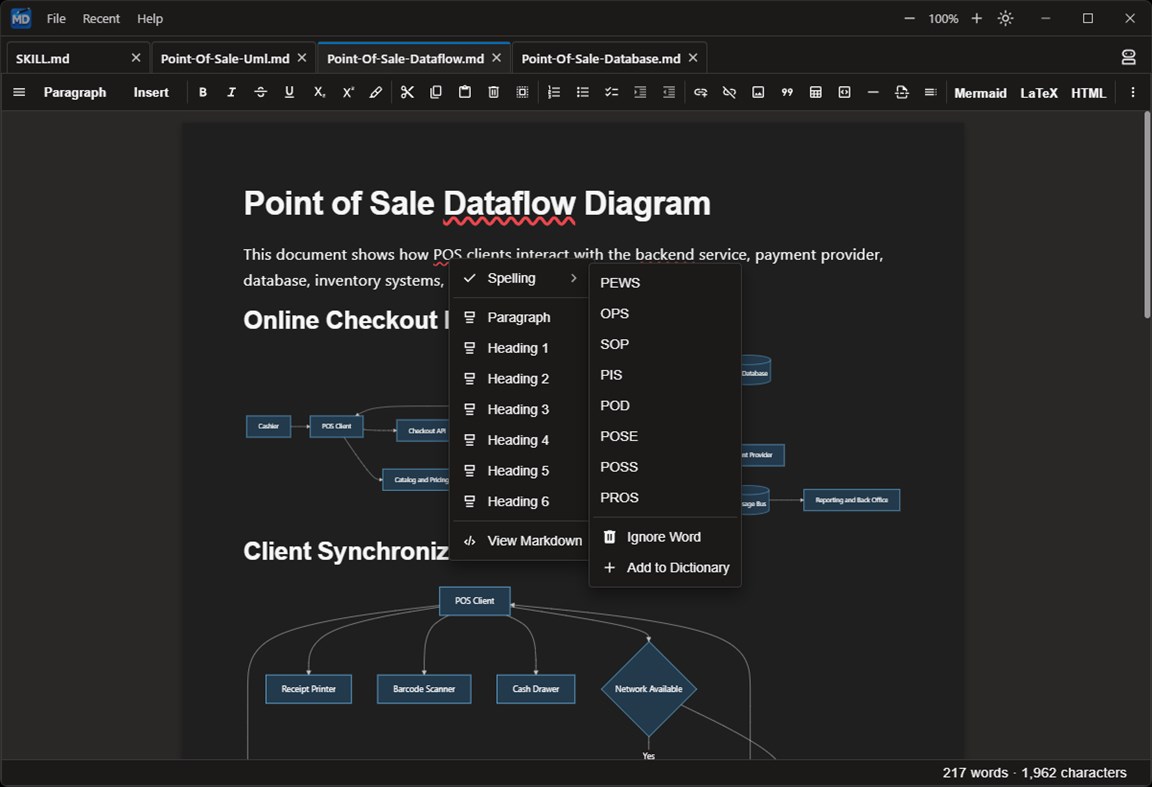Open the toolbar overflow three-dot menu
Viewport: 1152px width, 787px height.
click(1132, 92)
